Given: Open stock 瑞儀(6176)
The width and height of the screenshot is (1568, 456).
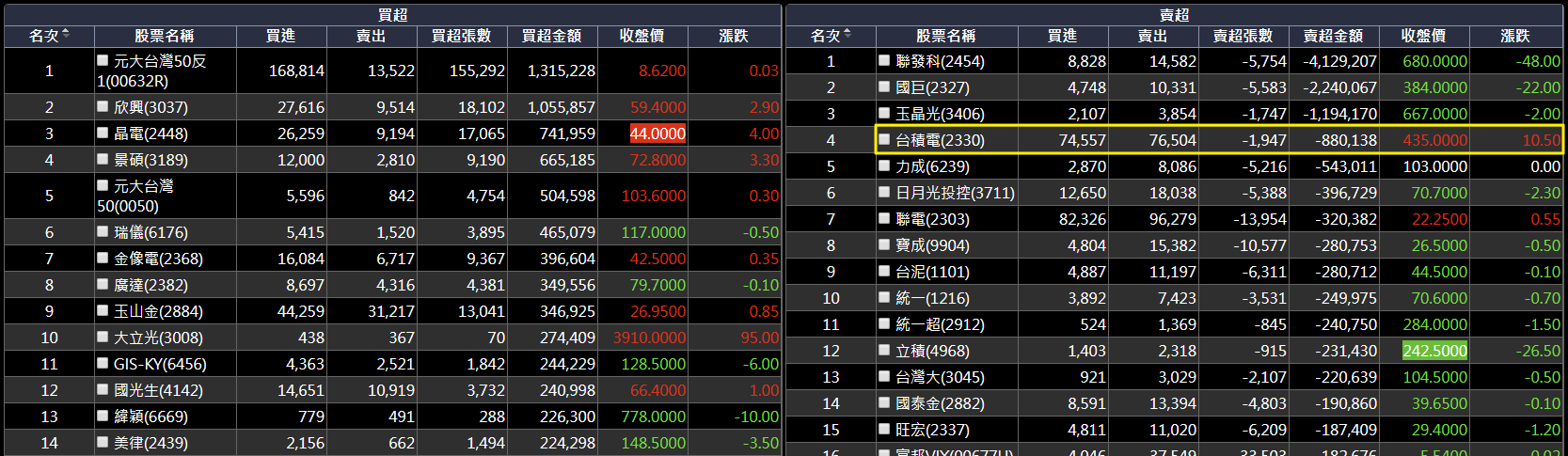Looking at the screenshot, I should 150,232.
